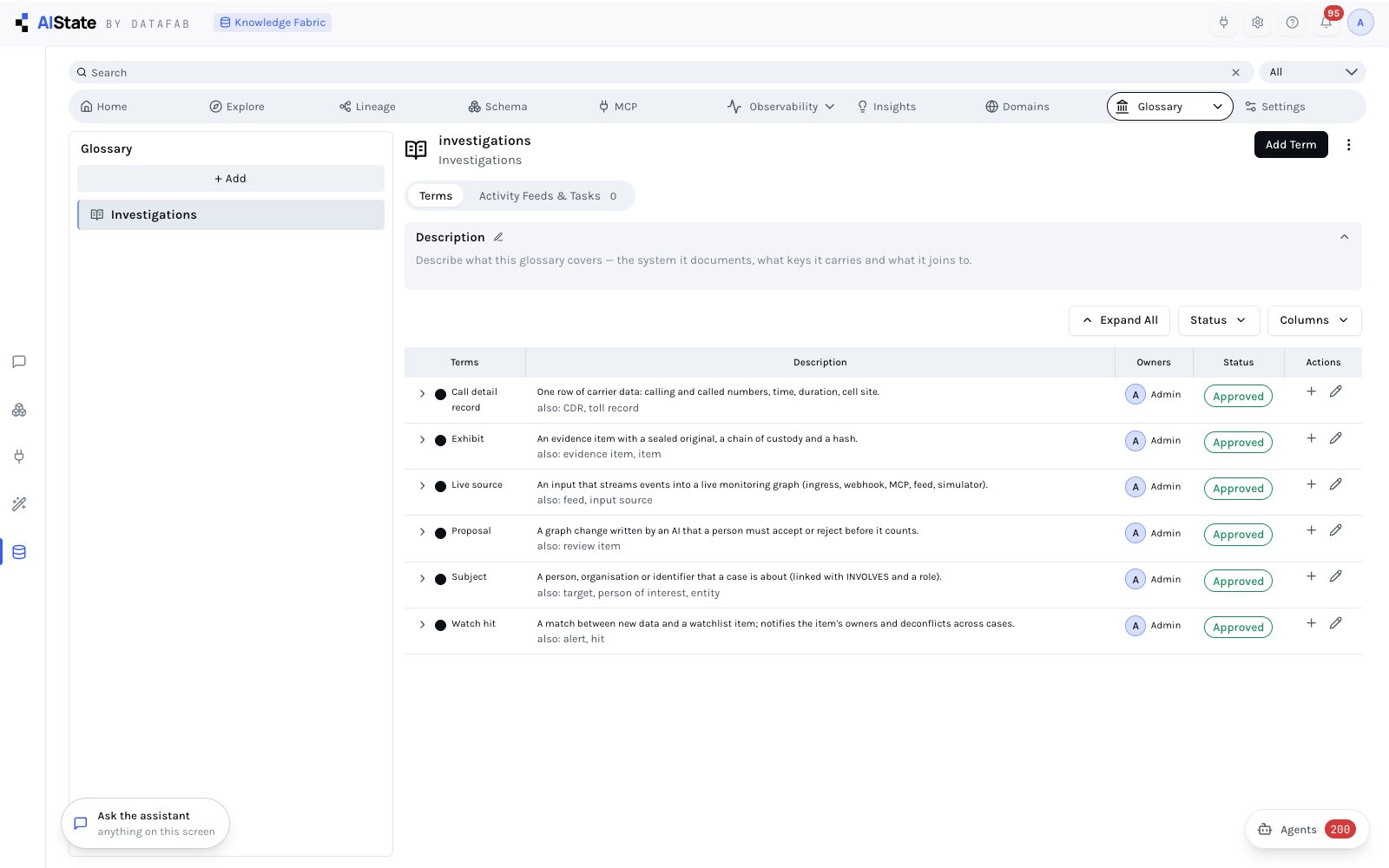1389x868 pixels.
Task: Click the user avatar A in header
Action: coord(1360,23)
